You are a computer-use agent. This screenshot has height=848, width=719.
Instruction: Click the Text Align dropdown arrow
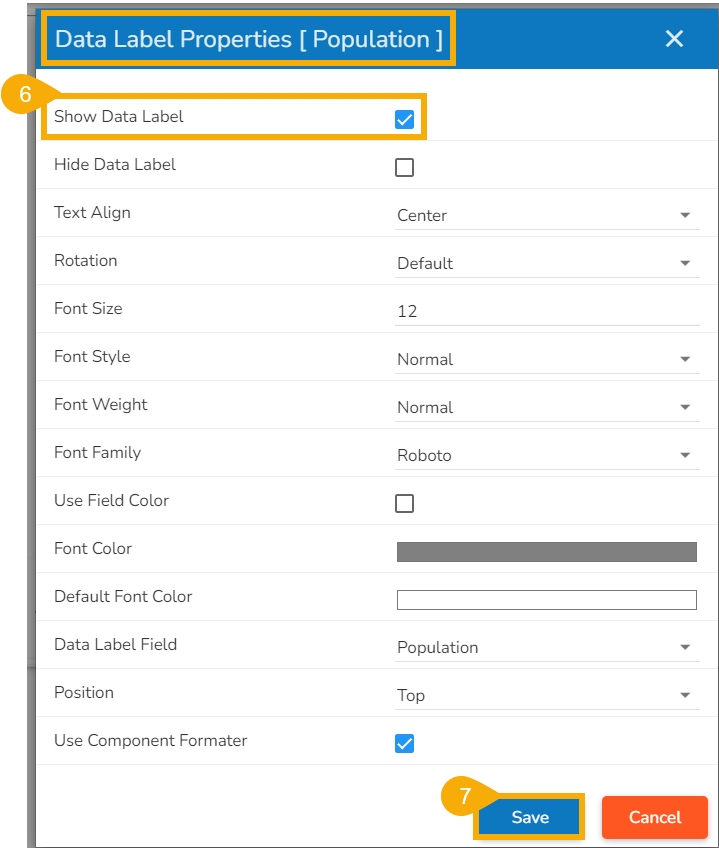click(x=685, y=216)
